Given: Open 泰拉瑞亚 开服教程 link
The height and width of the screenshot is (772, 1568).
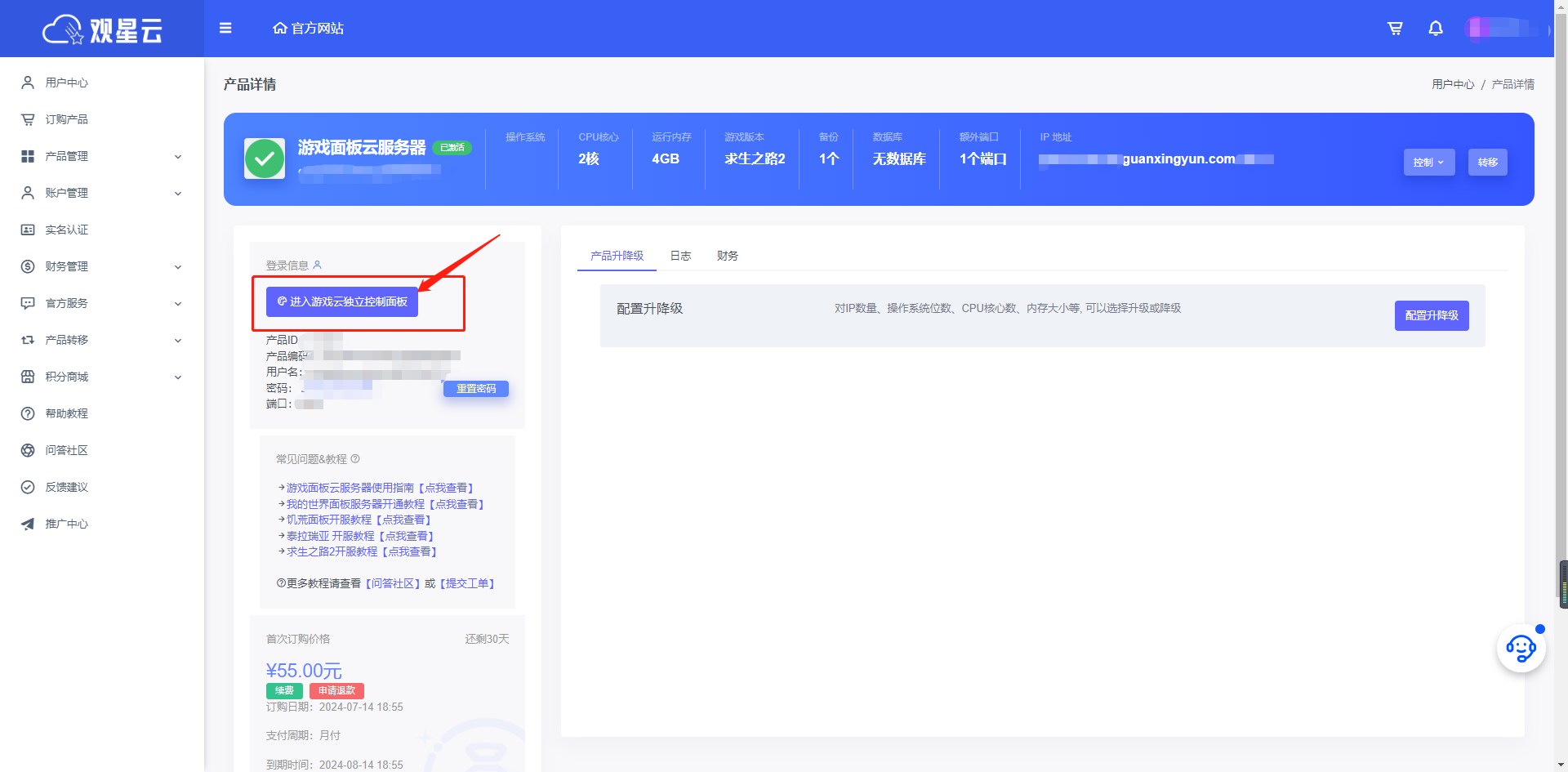Looking at the screenshot, I should click(x=361, y=536).
